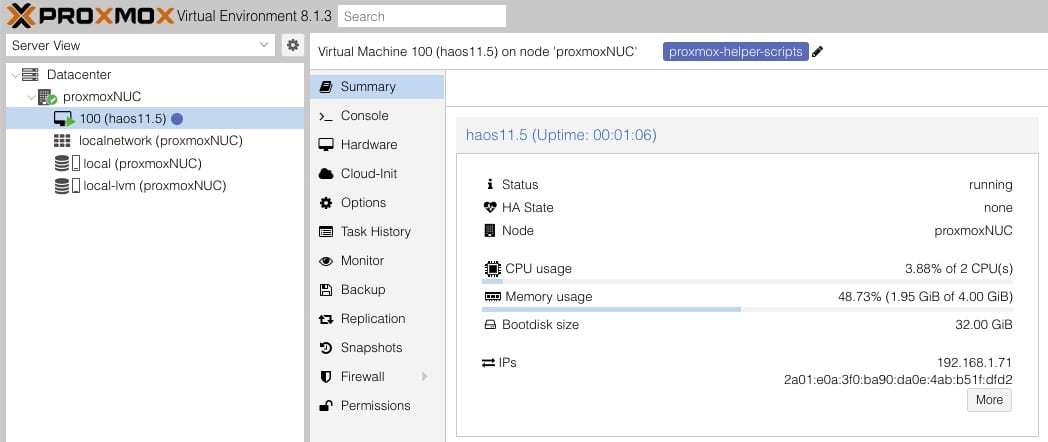Open Monitor via the eye icon
Screen dimensions: 1048x442
click(x=325, y=261)
